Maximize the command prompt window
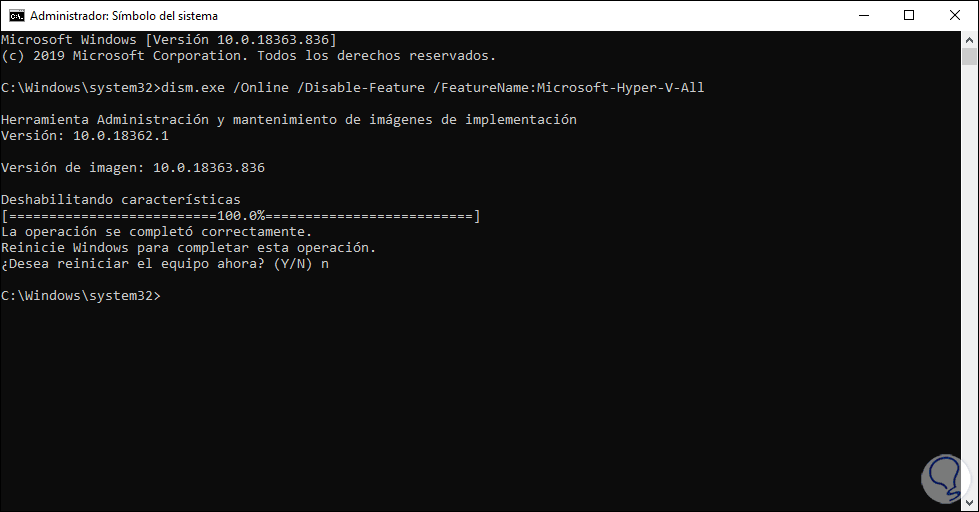Image resolution: width=979 pixels, height=512 pixels. click(x=908, y=16)
